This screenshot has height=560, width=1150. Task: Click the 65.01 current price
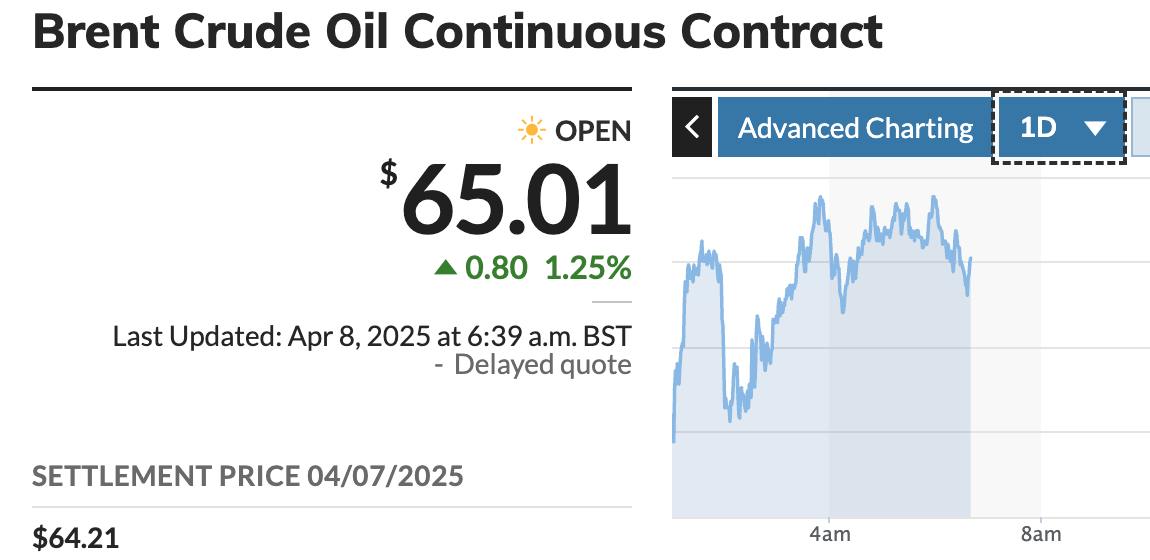(516, 200)
